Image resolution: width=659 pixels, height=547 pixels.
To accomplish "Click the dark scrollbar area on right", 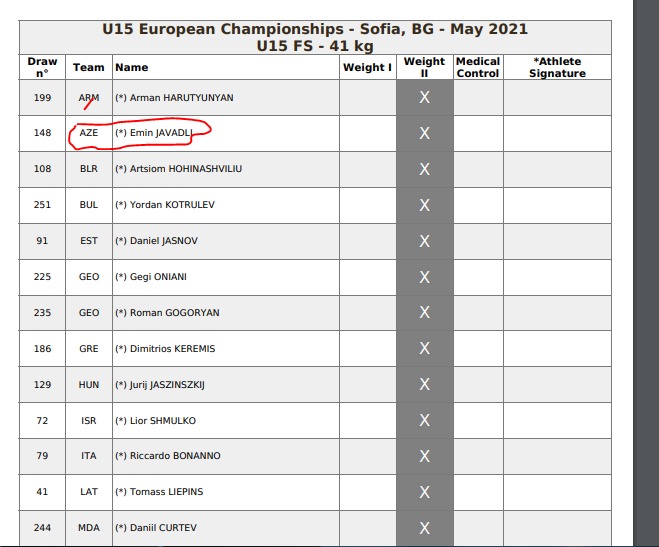I will coord(646,273).
